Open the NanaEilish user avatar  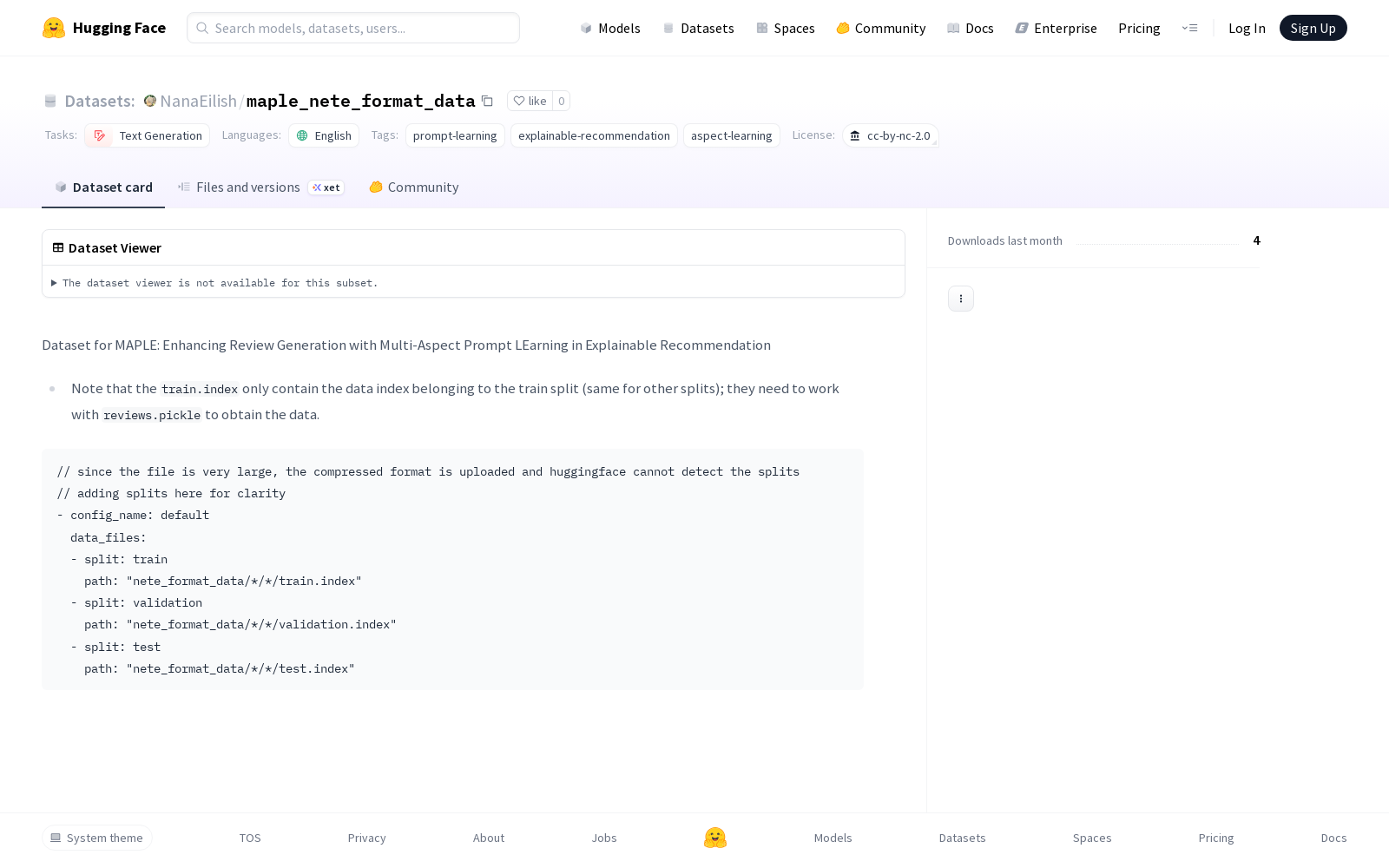[x=150, y=101]
